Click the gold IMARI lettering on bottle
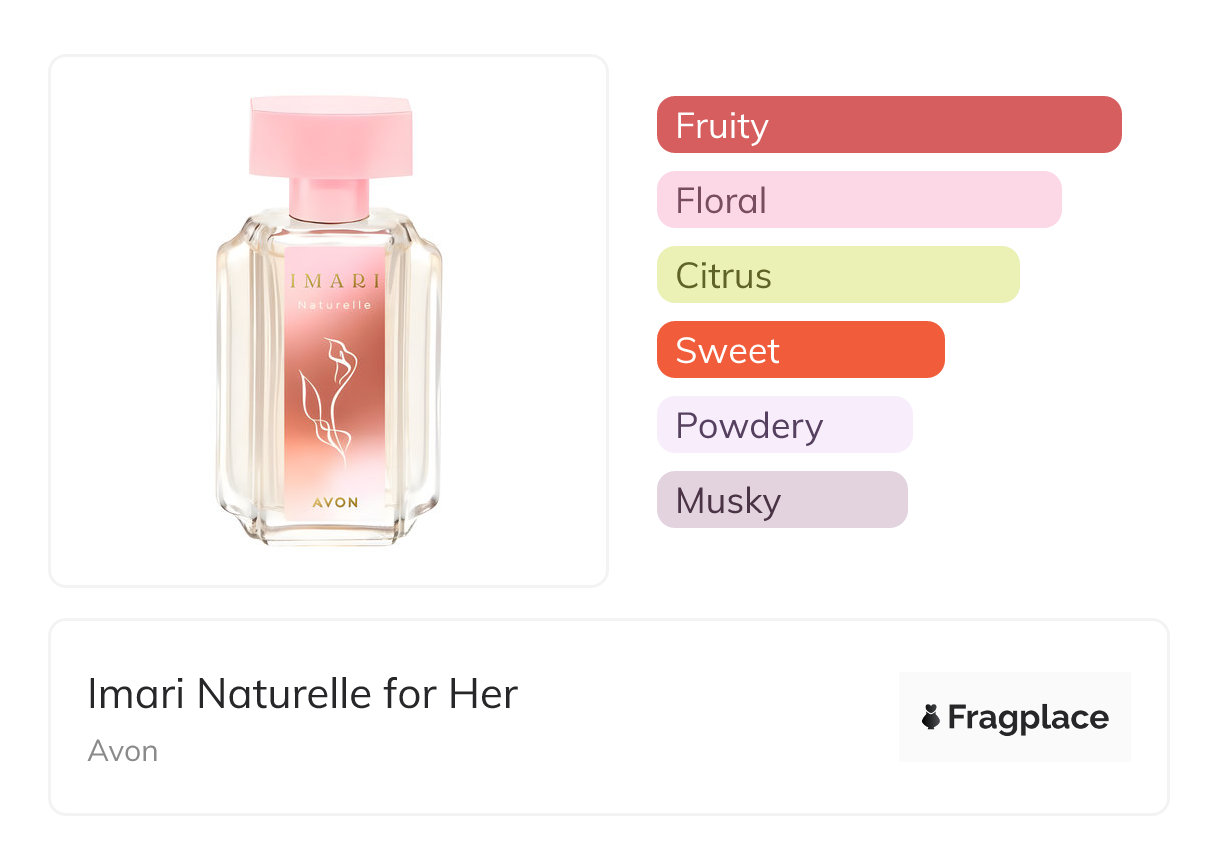The width and height of the screenshot is (1218, 864). pyautogui.click(x=334, y=280)
